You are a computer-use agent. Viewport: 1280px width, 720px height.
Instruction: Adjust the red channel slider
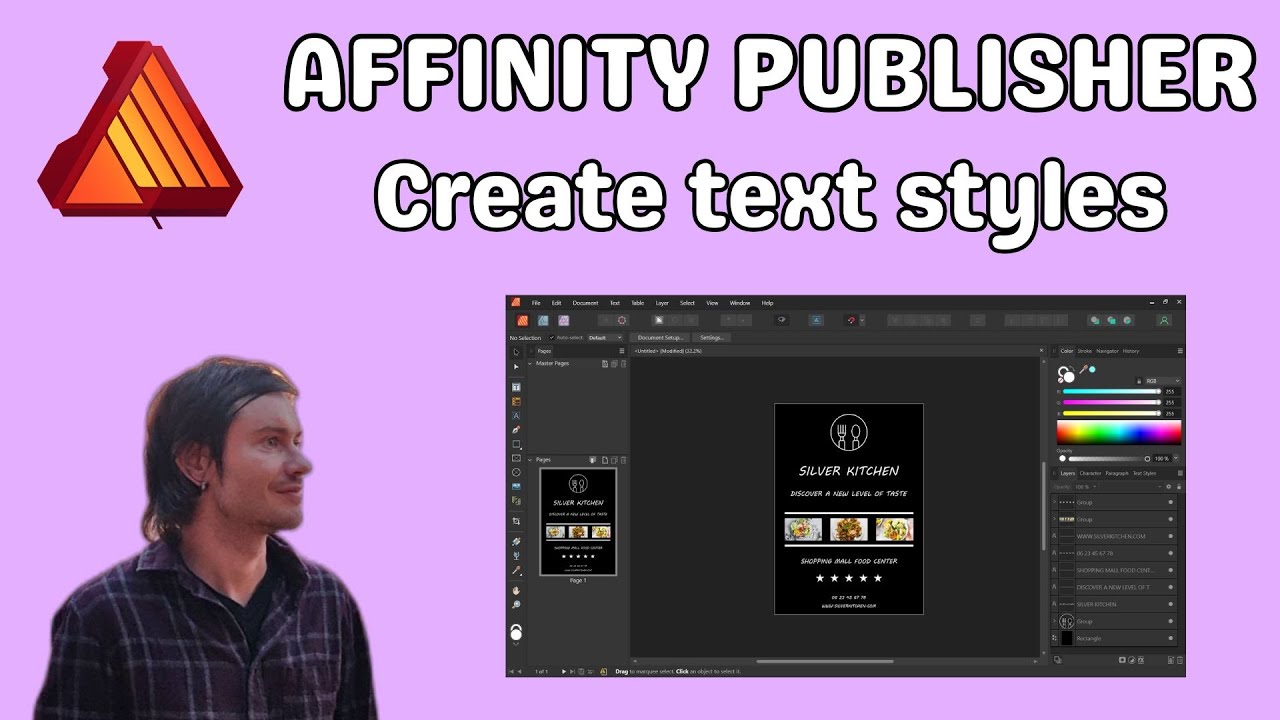1110,392
